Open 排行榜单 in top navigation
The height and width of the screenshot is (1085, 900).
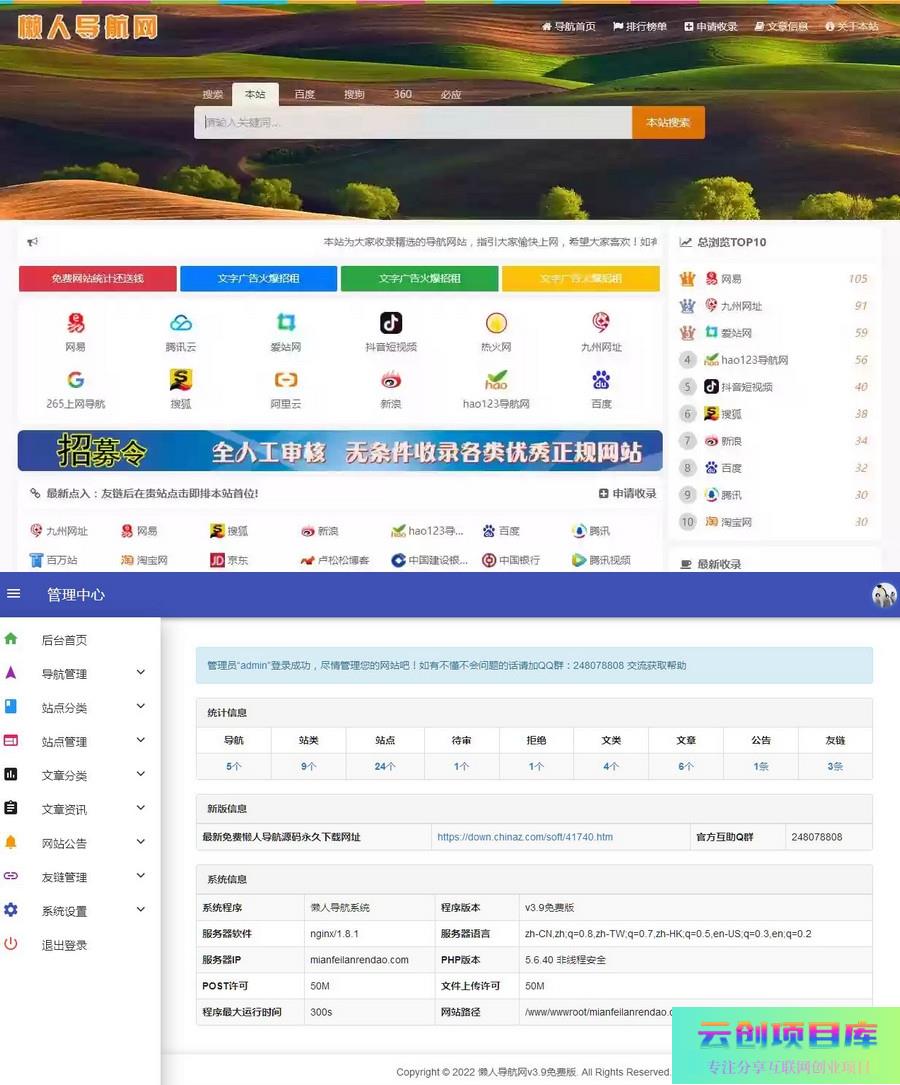point(640,27)
